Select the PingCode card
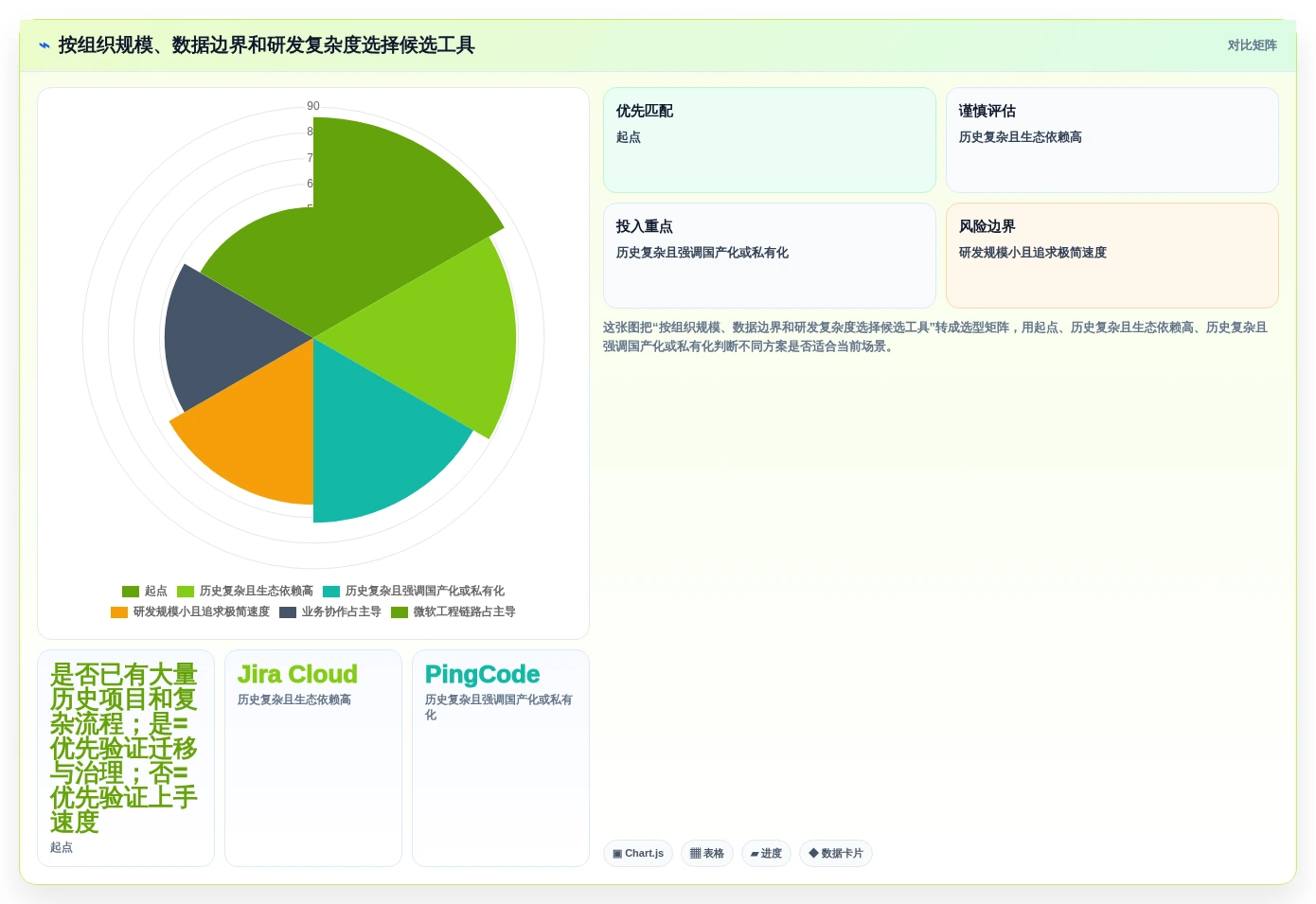The height and width of the screenshot is (904, 1316). [501, 758]
